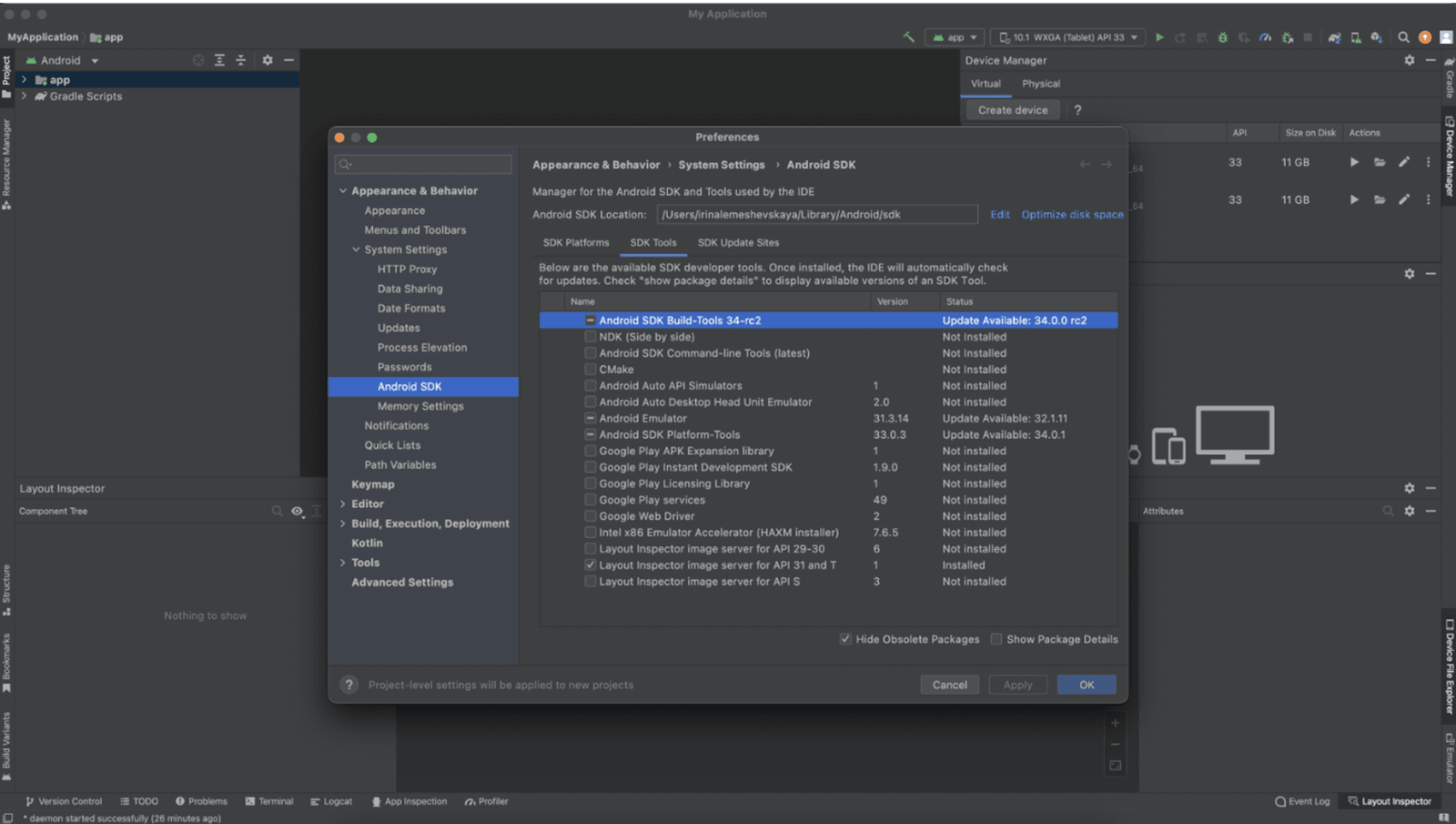Click the help icon in Device Manager
The height and width of the screenshot is (824, 1456).
[x=1078, y=110]
